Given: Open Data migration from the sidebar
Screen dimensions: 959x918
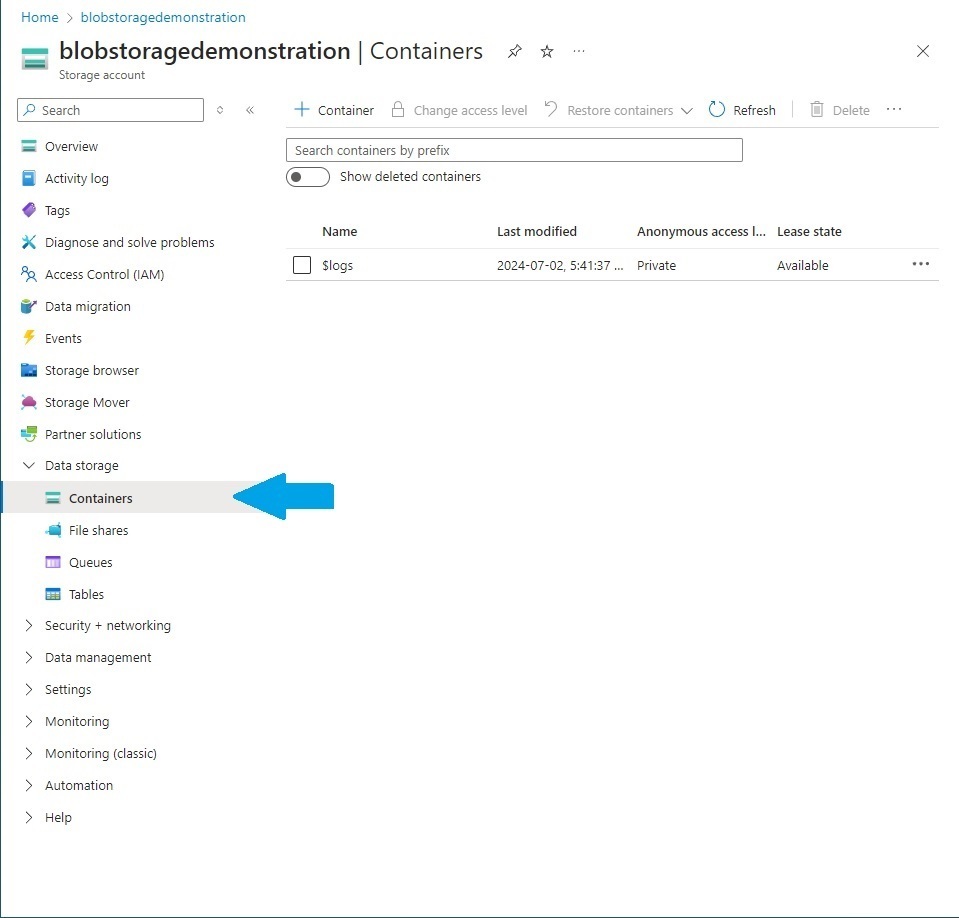Looking at the screenshot, I should (x=87, y=306).
